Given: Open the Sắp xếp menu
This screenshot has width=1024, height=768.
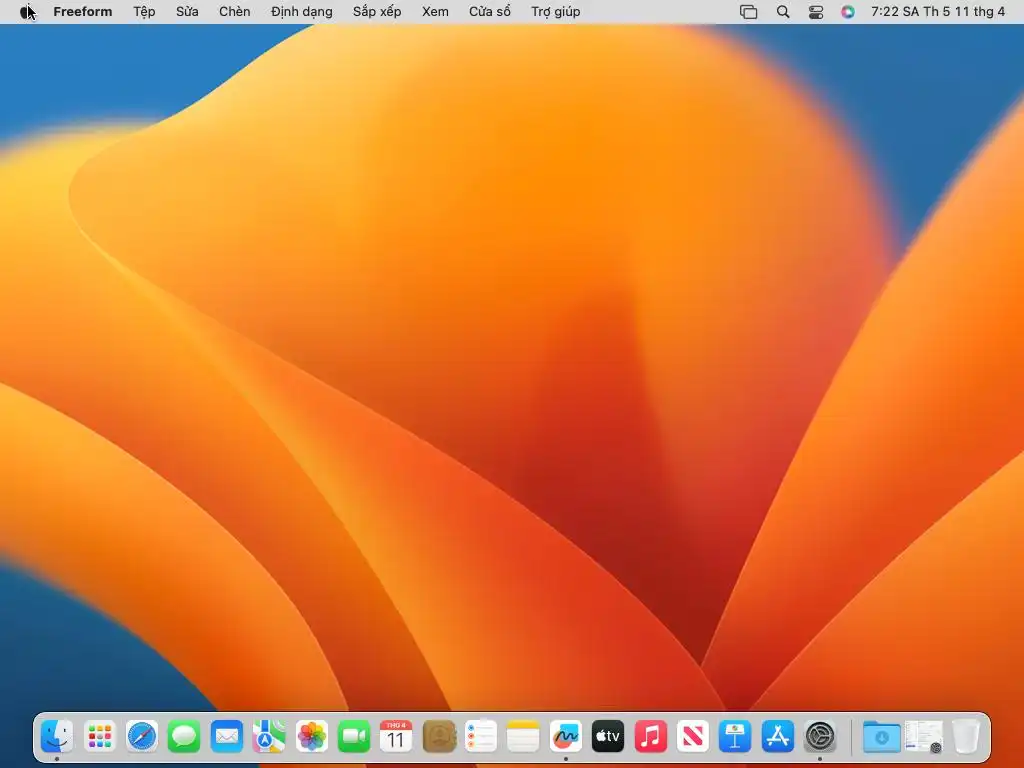Looking at the screenshot, I should 377,12.
